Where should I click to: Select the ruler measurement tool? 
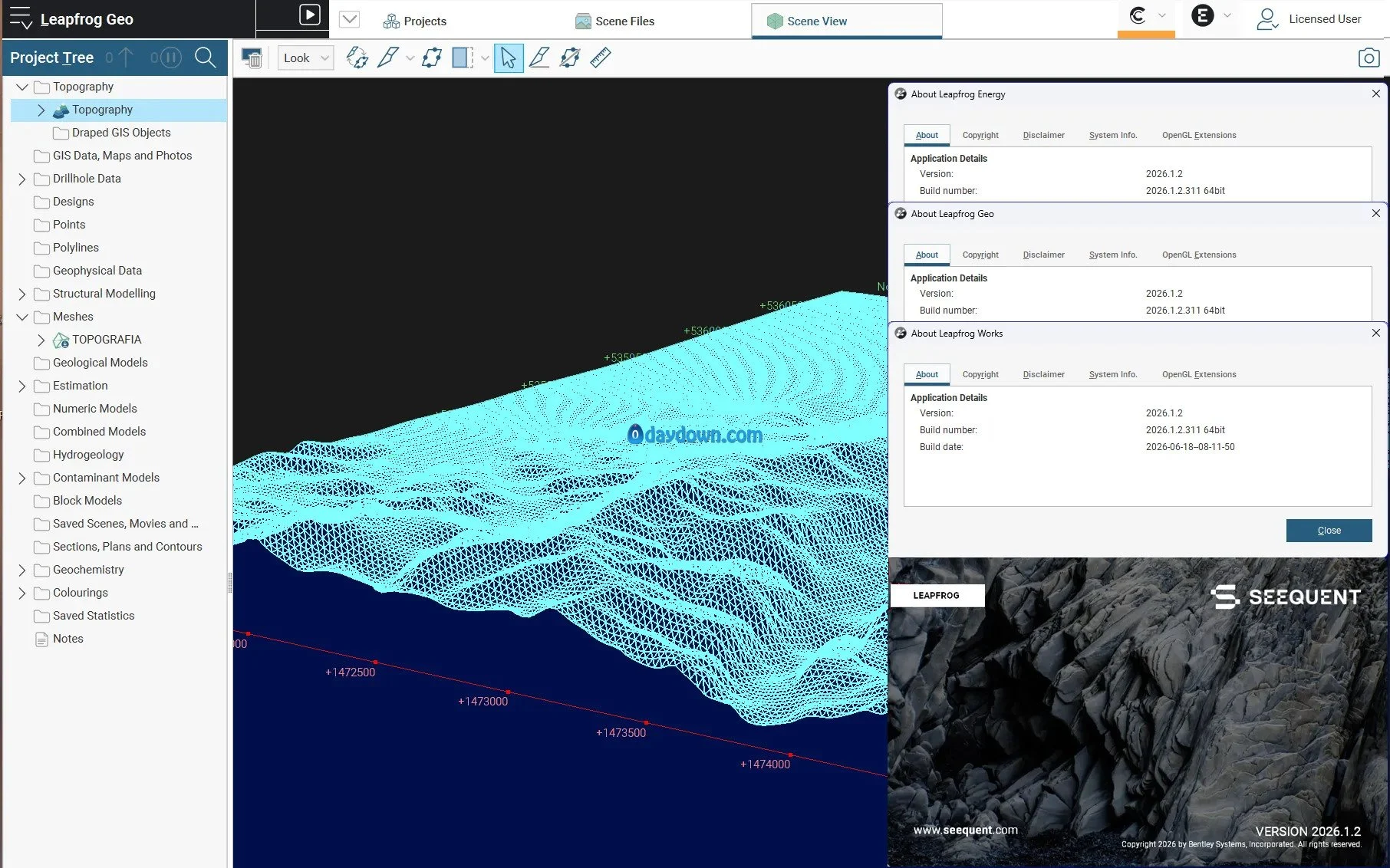click(x=601, y=58)
